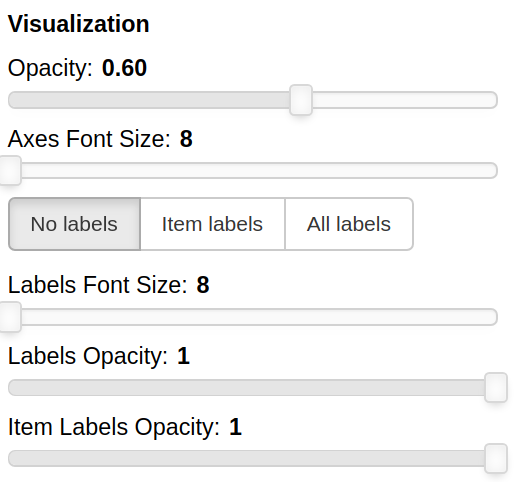Click the Opacity slider handle
Screen dimensions: 526x482
pos(301,100)
